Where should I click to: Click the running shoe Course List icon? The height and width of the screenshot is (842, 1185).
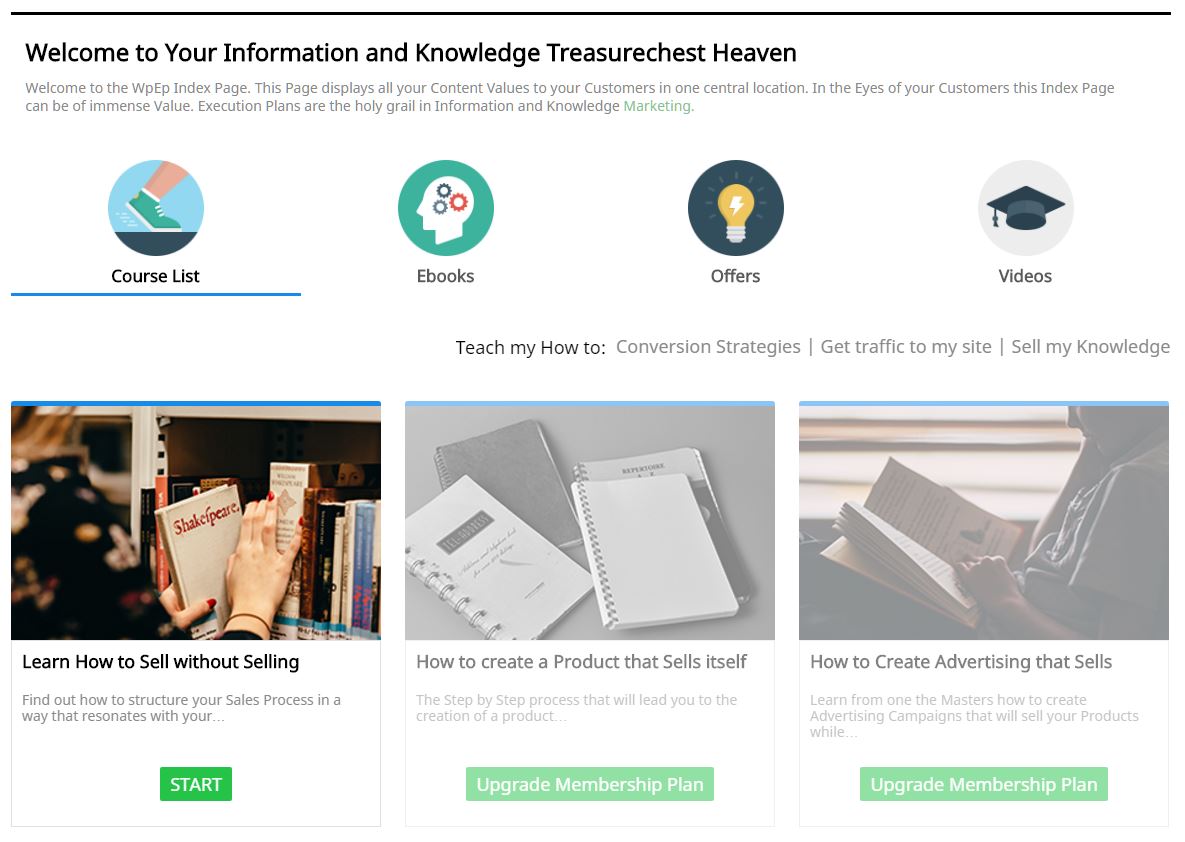pyautogui.click(x=156, y=207)
